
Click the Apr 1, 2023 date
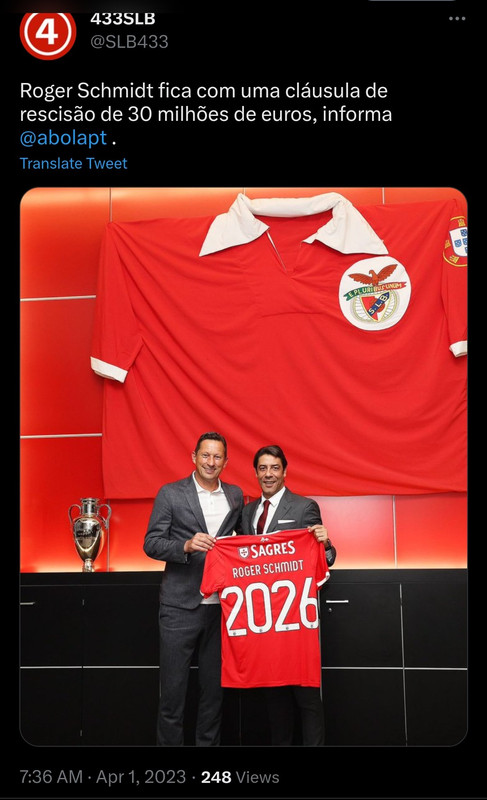point(141,777)
